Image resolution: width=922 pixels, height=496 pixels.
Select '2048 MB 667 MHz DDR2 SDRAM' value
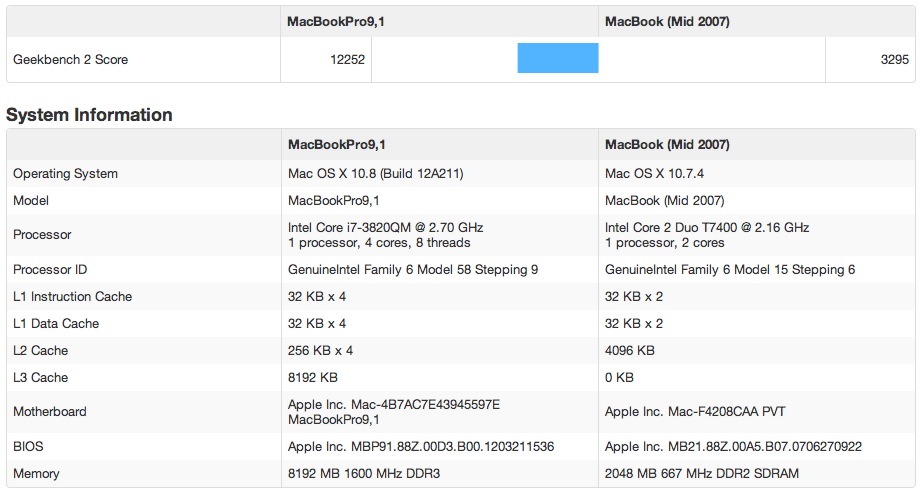tap(701, 474)
